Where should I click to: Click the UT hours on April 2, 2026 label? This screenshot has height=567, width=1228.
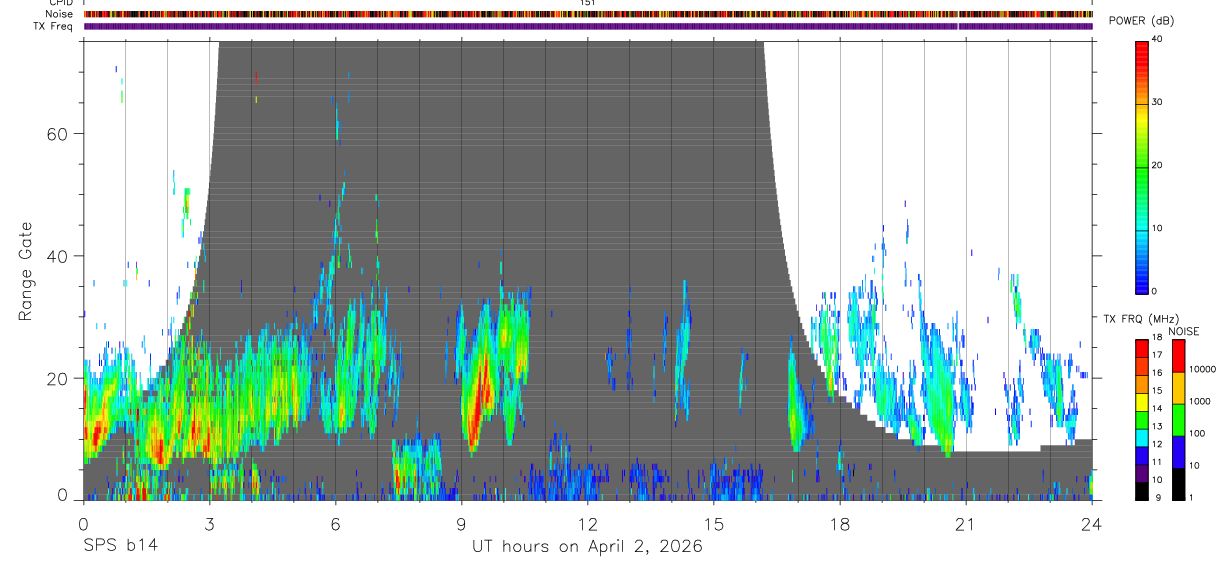click(x=587, y=547)
